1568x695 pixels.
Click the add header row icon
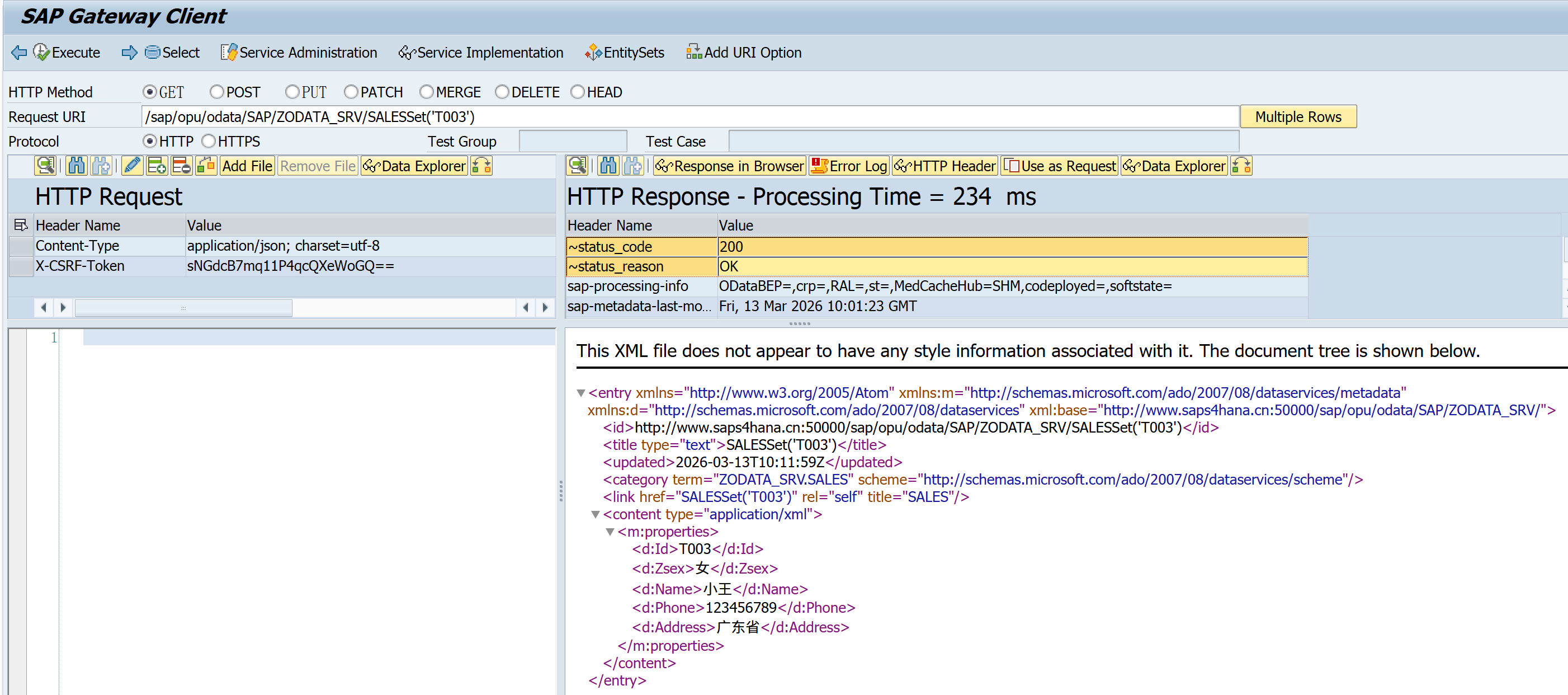[157, 166]
